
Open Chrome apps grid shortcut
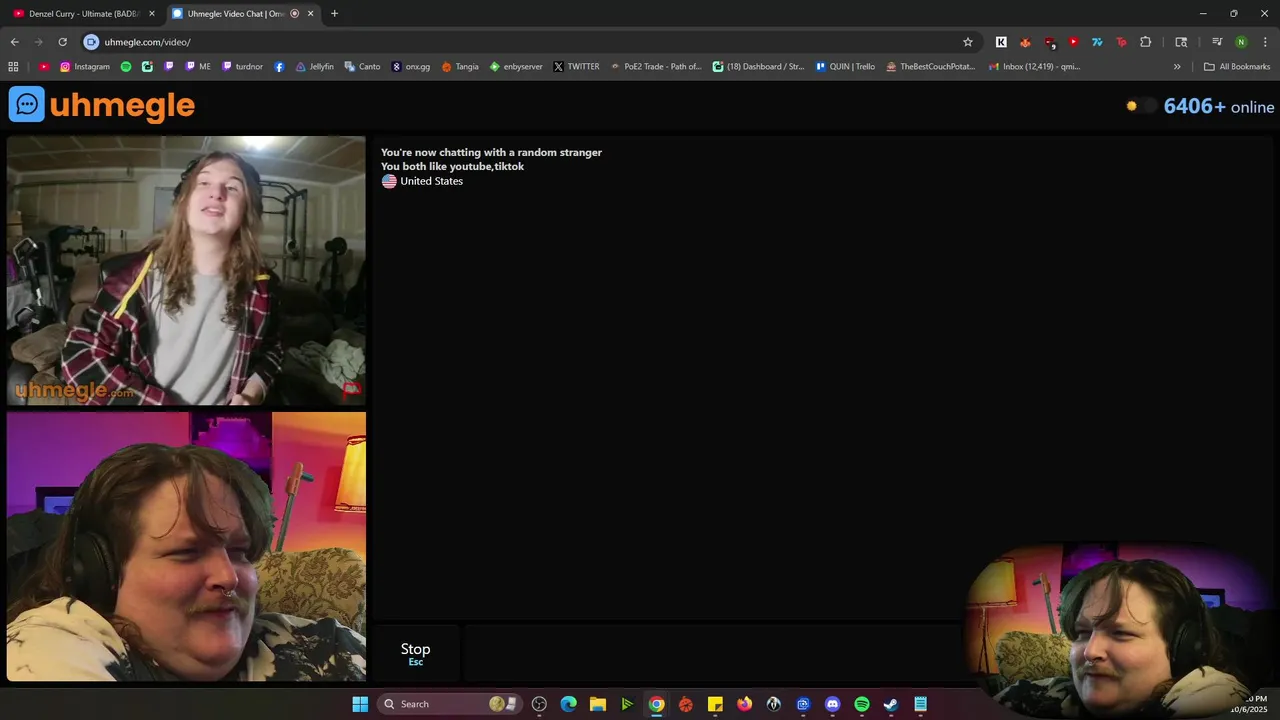[x=13, y=67]
